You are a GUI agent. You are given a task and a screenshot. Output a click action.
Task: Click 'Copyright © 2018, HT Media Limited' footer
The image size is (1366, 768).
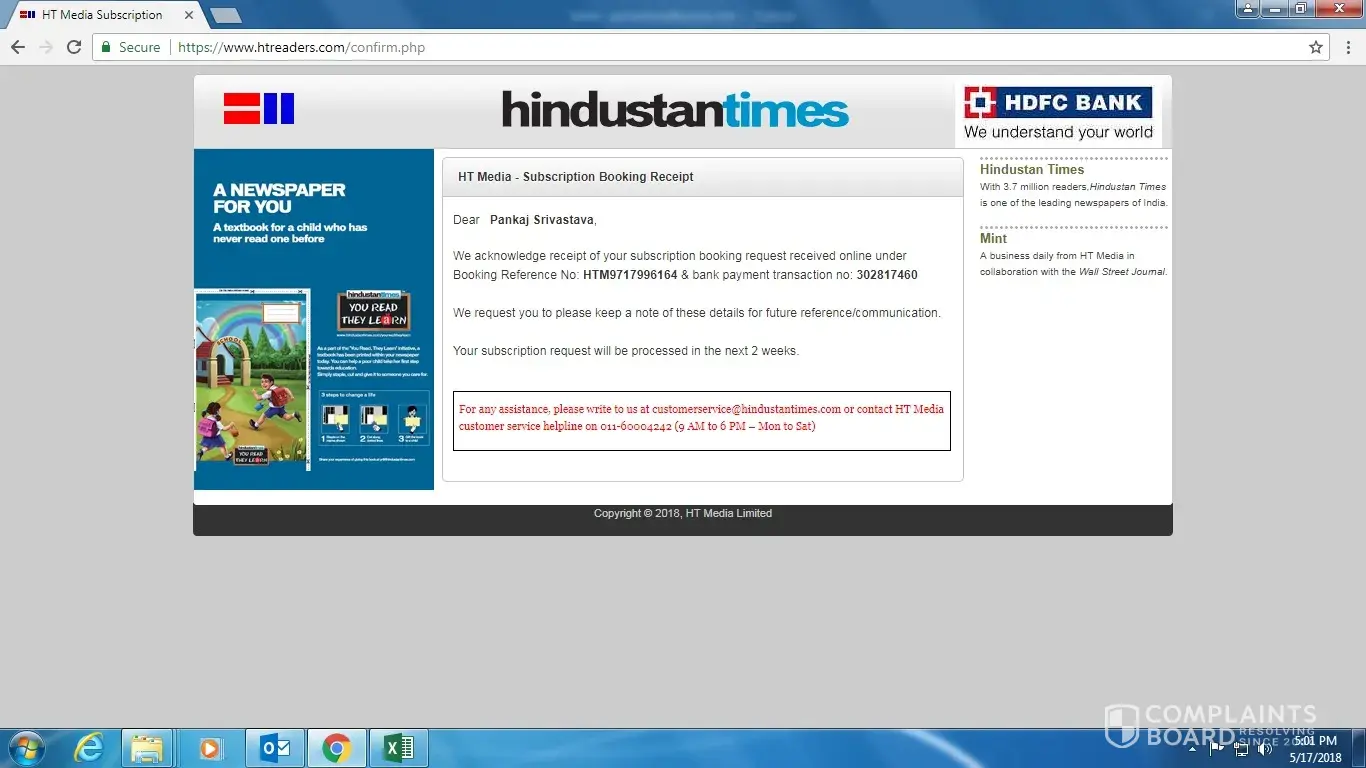click(x=683, y=513)
